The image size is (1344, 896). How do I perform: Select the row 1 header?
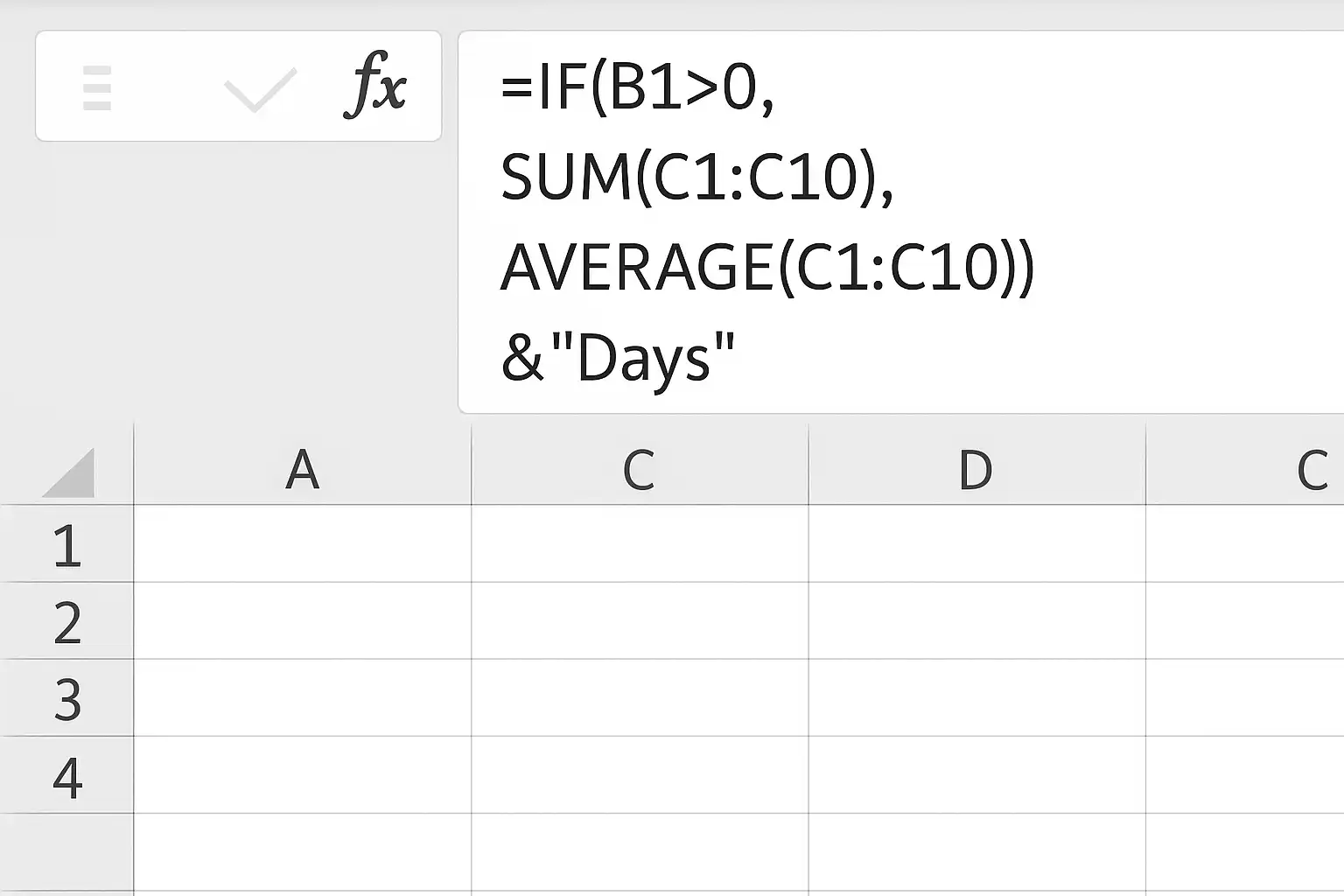[66, 543]
